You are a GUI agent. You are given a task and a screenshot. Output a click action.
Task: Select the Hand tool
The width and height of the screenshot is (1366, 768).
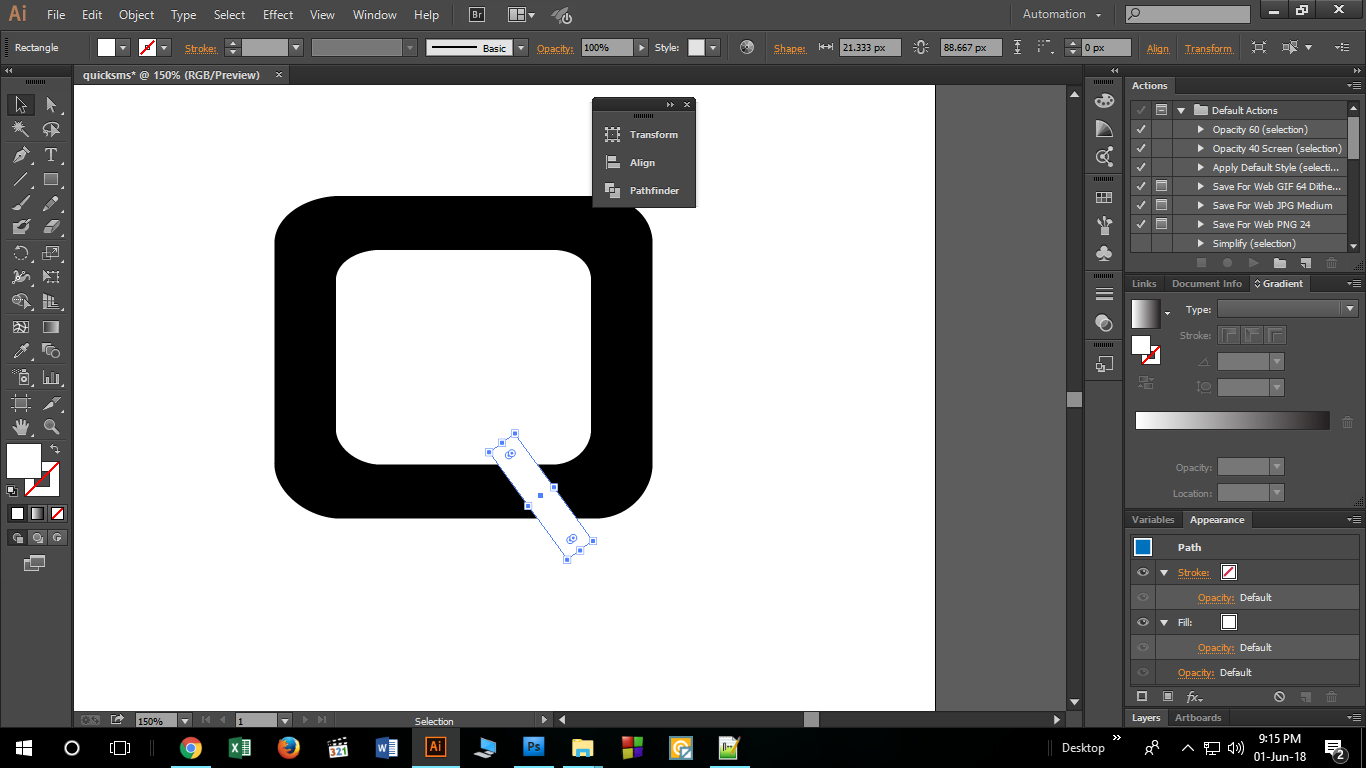(20, 428)
